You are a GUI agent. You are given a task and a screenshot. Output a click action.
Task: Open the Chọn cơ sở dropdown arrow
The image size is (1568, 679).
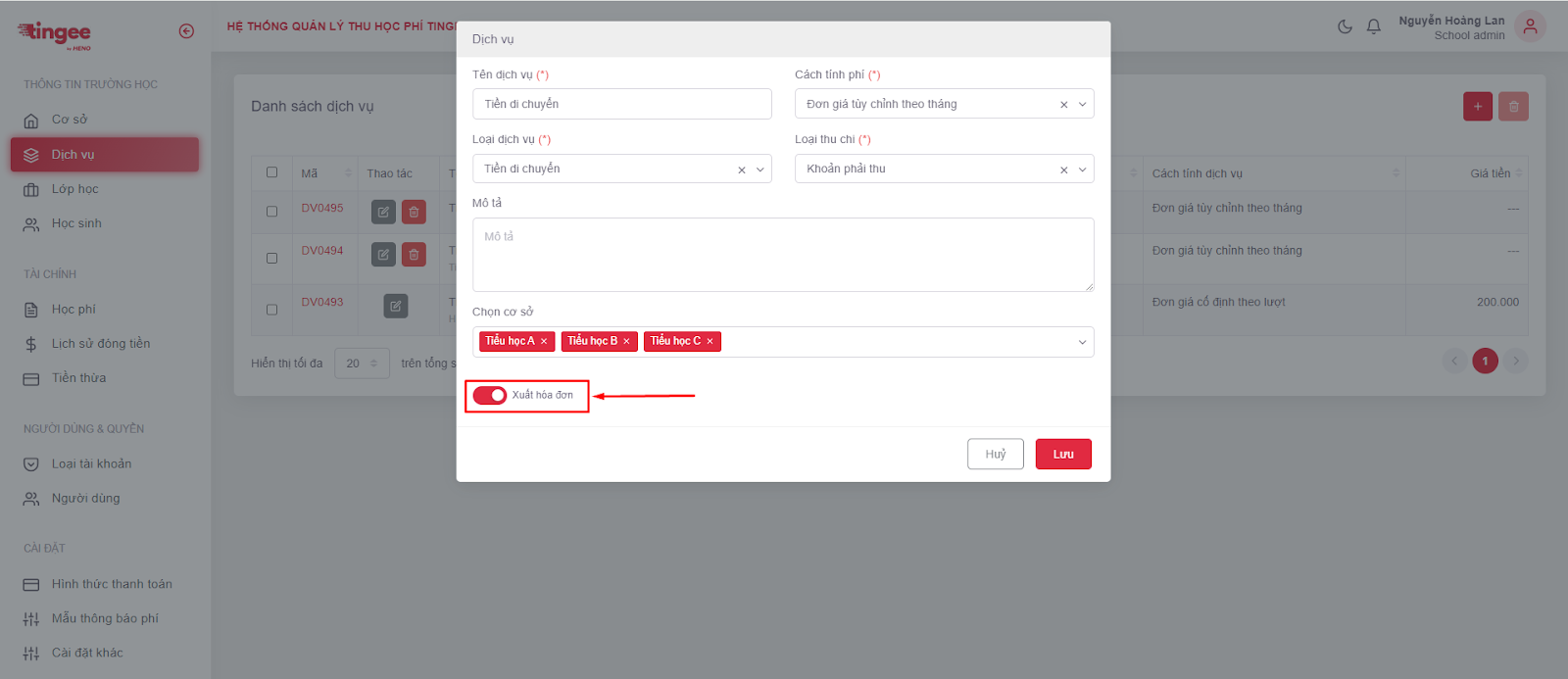click(x=1082, y=342)
